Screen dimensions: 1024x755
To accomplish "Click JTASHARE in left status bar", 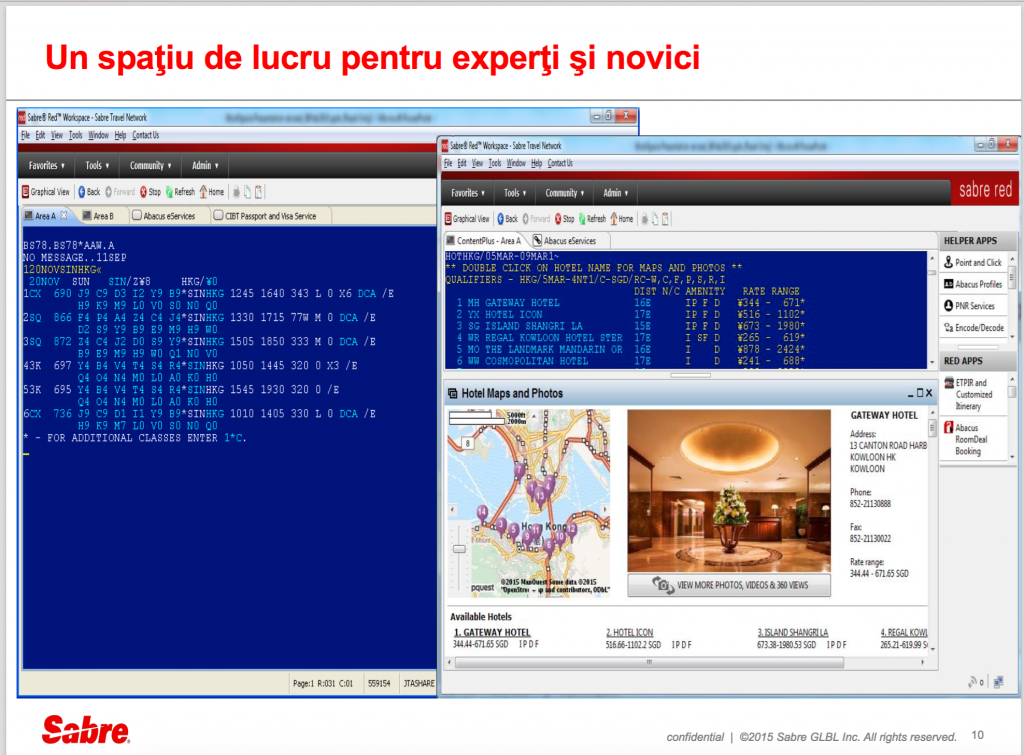I will click(419, 683).
